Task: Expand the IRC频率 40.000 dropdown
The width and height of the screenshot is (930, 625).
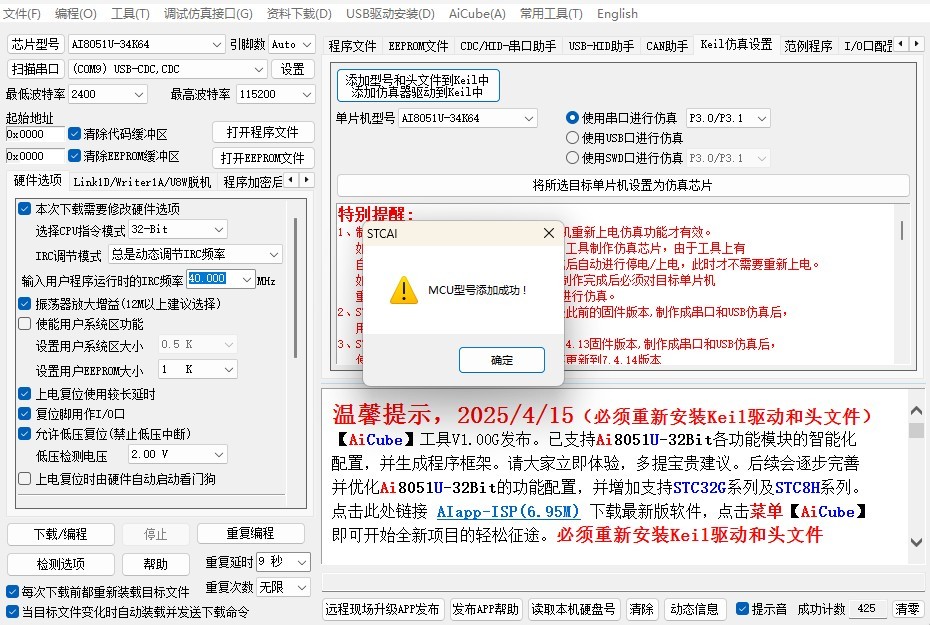Action: click(x=247, y=279)
